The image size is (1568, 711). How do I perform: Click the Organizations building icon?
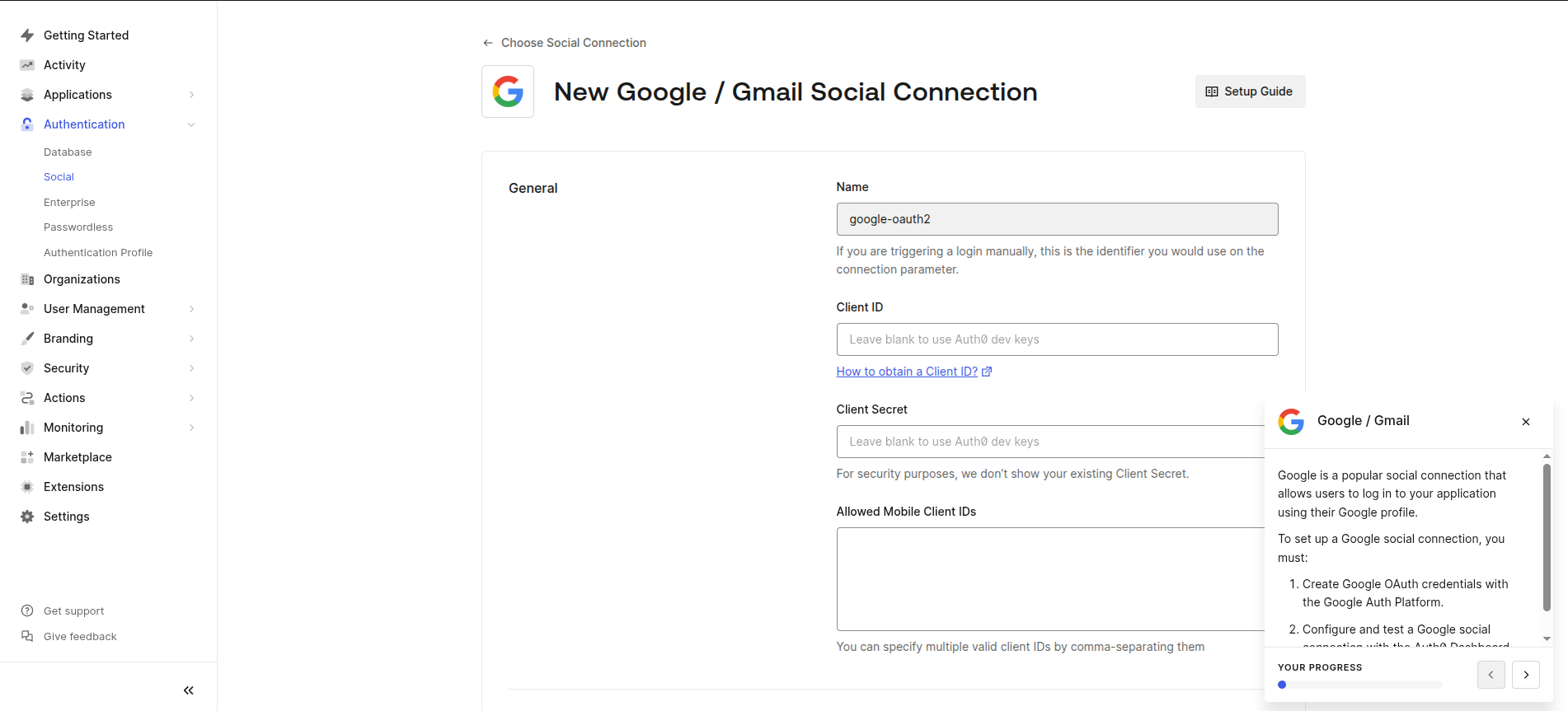[x=27, y=279]
